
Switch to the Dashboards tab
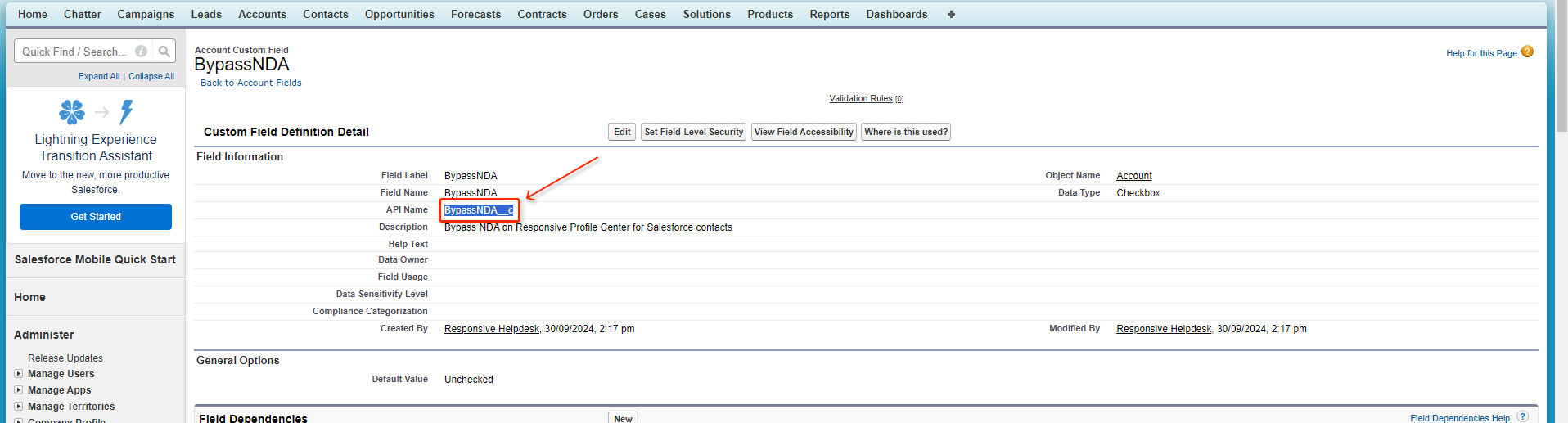pyautogui.click(x=896, y=14)
